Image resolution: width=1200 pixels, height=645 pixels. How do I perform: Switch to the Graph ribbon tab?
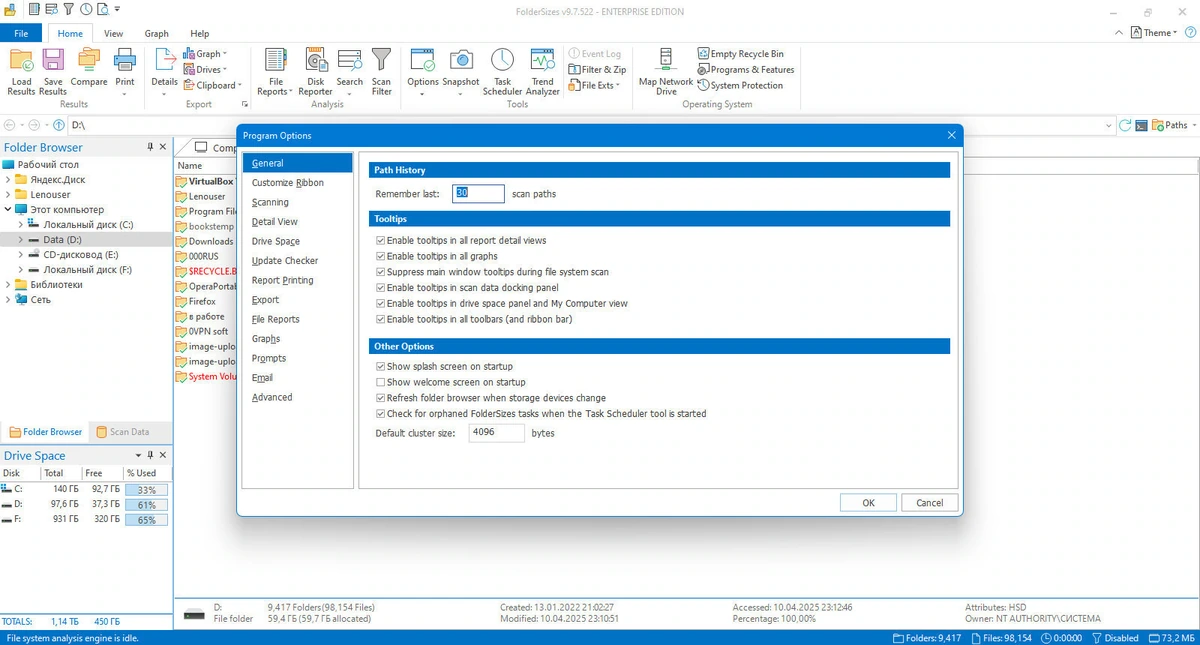click(x=157, y=33)
